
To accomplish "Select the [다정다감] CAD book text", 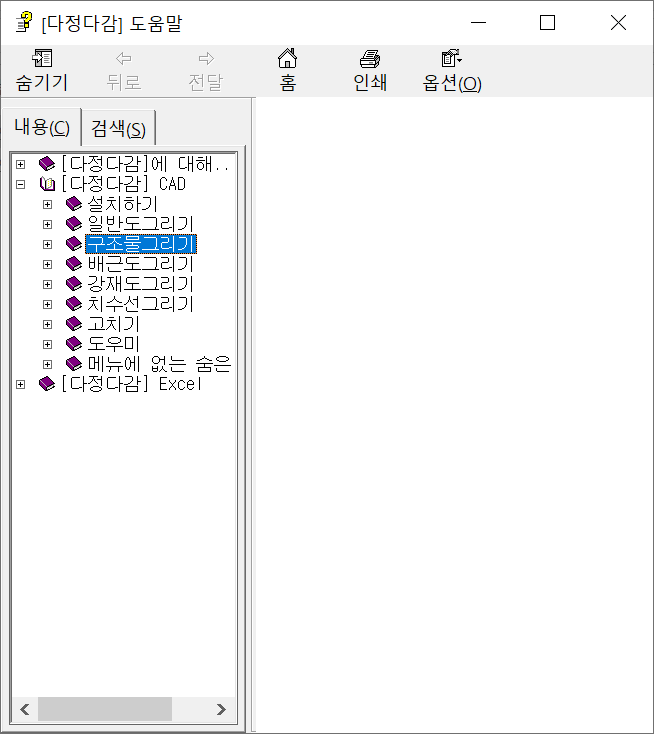I will [124, 184].
